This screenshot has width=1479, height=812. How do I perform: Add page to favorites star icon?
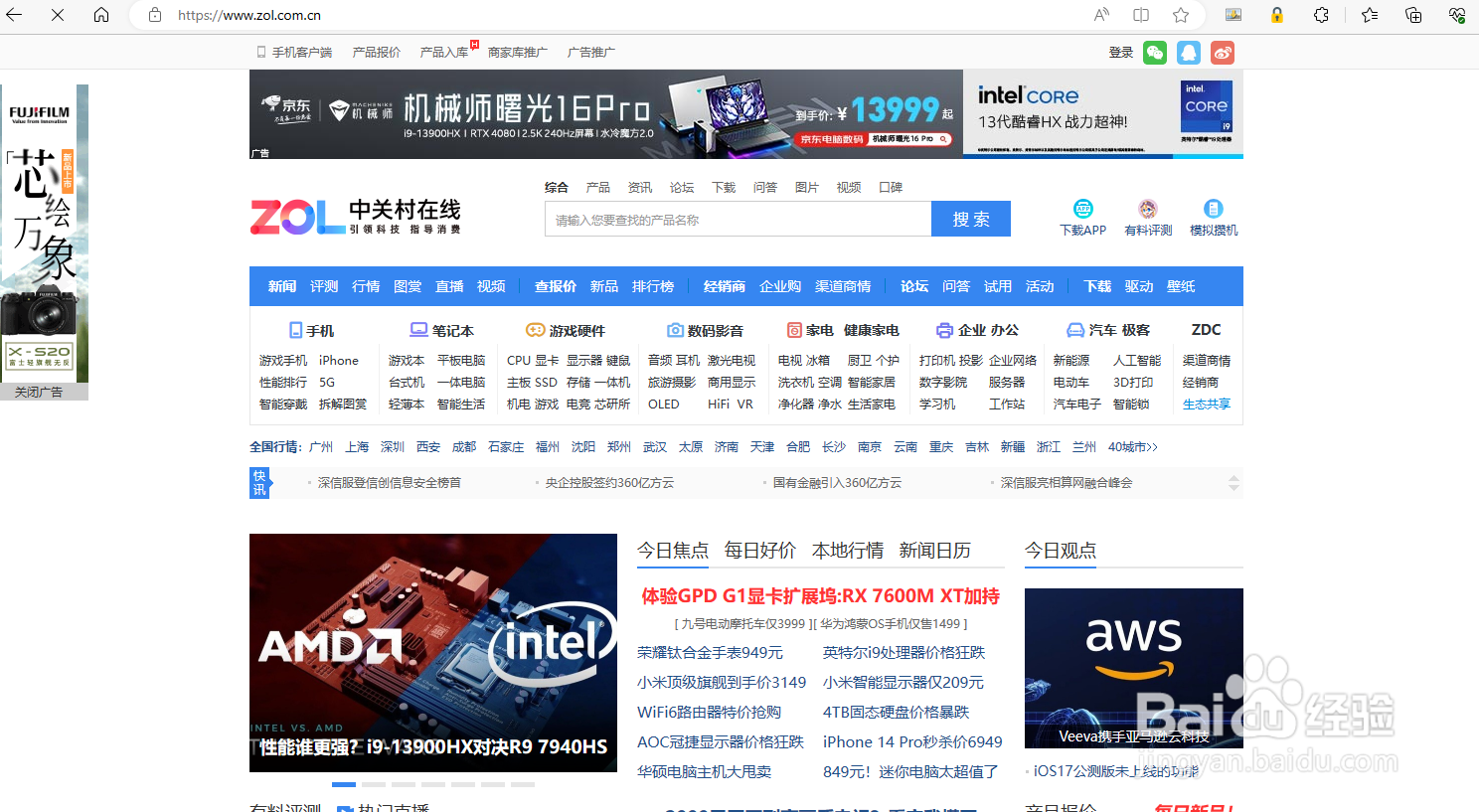(x=1181, y=15)
